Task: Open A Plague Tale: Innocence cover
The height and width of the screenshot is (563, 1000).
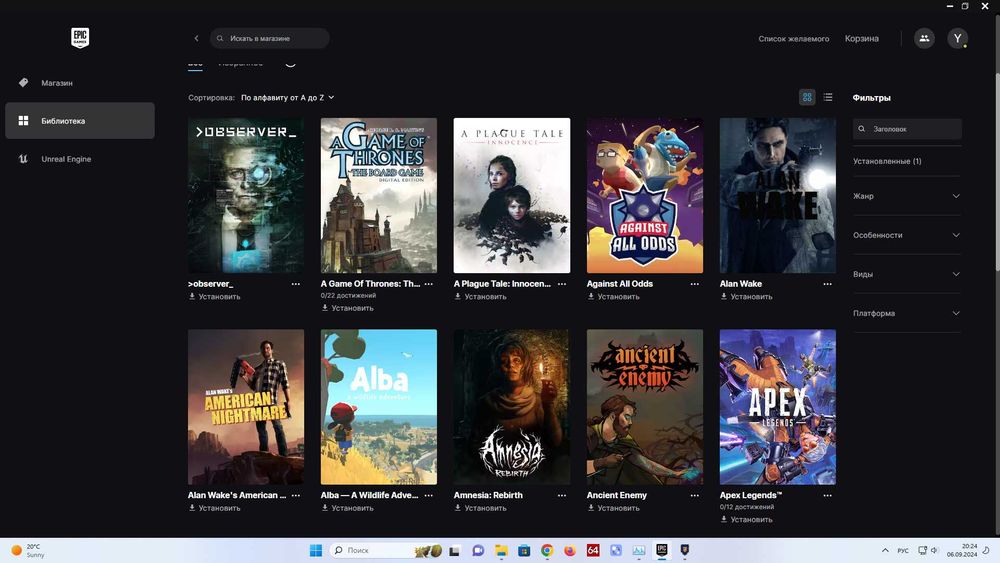Action: [x=511, y=195]
